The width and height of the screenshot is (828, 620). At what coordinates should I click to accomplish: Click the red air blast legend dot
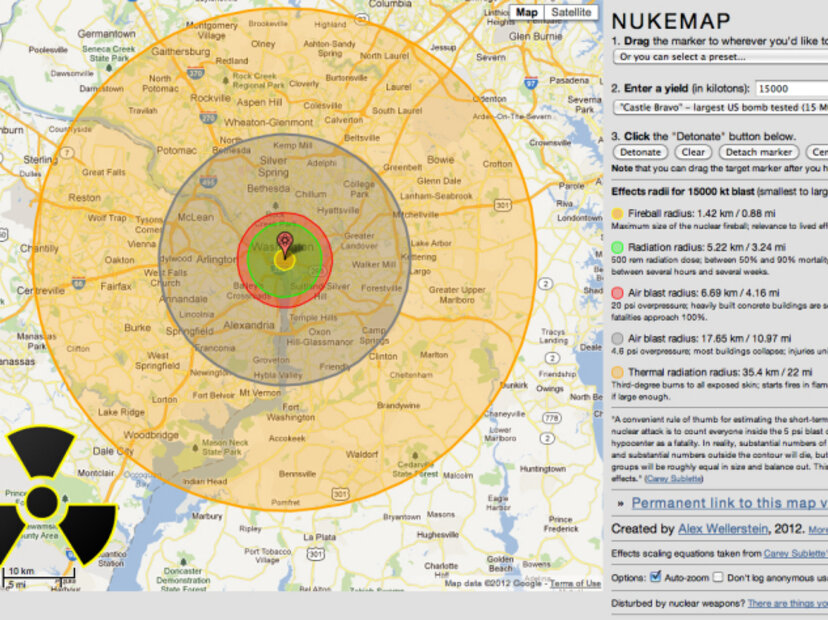pyautogui.click(x=617, y=291)
